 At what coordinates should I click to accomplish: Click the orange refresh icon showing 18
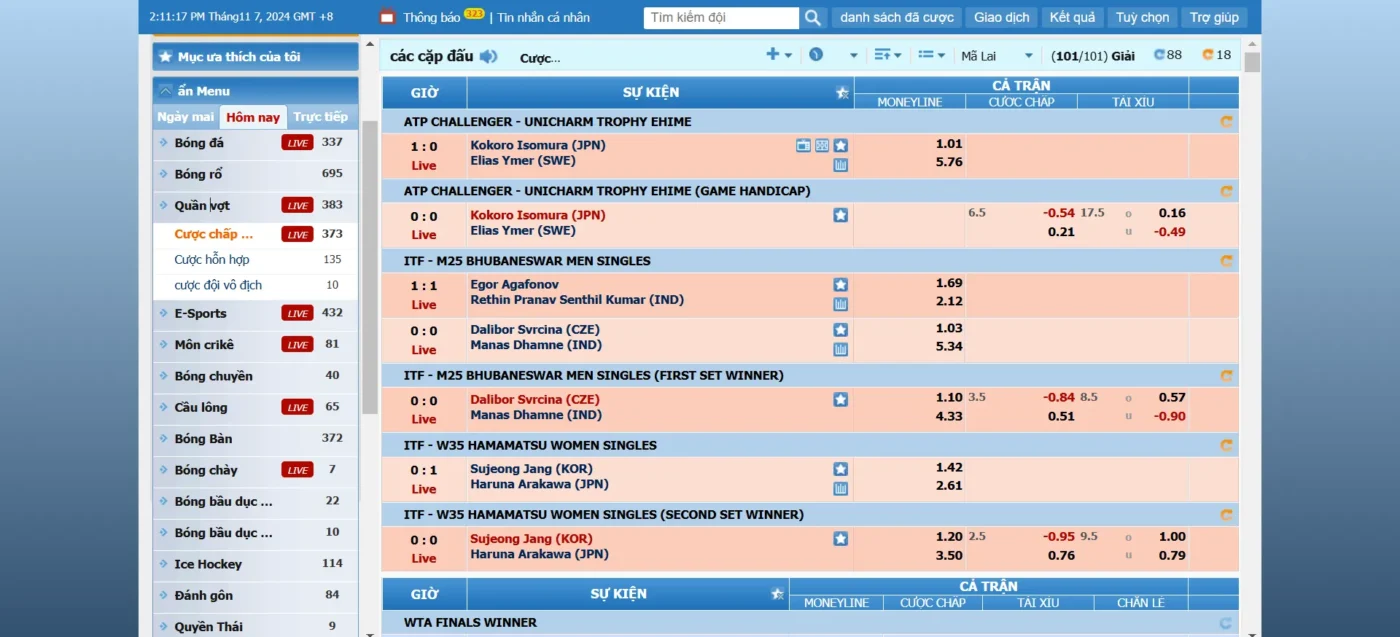click(x=1208, y=55)
